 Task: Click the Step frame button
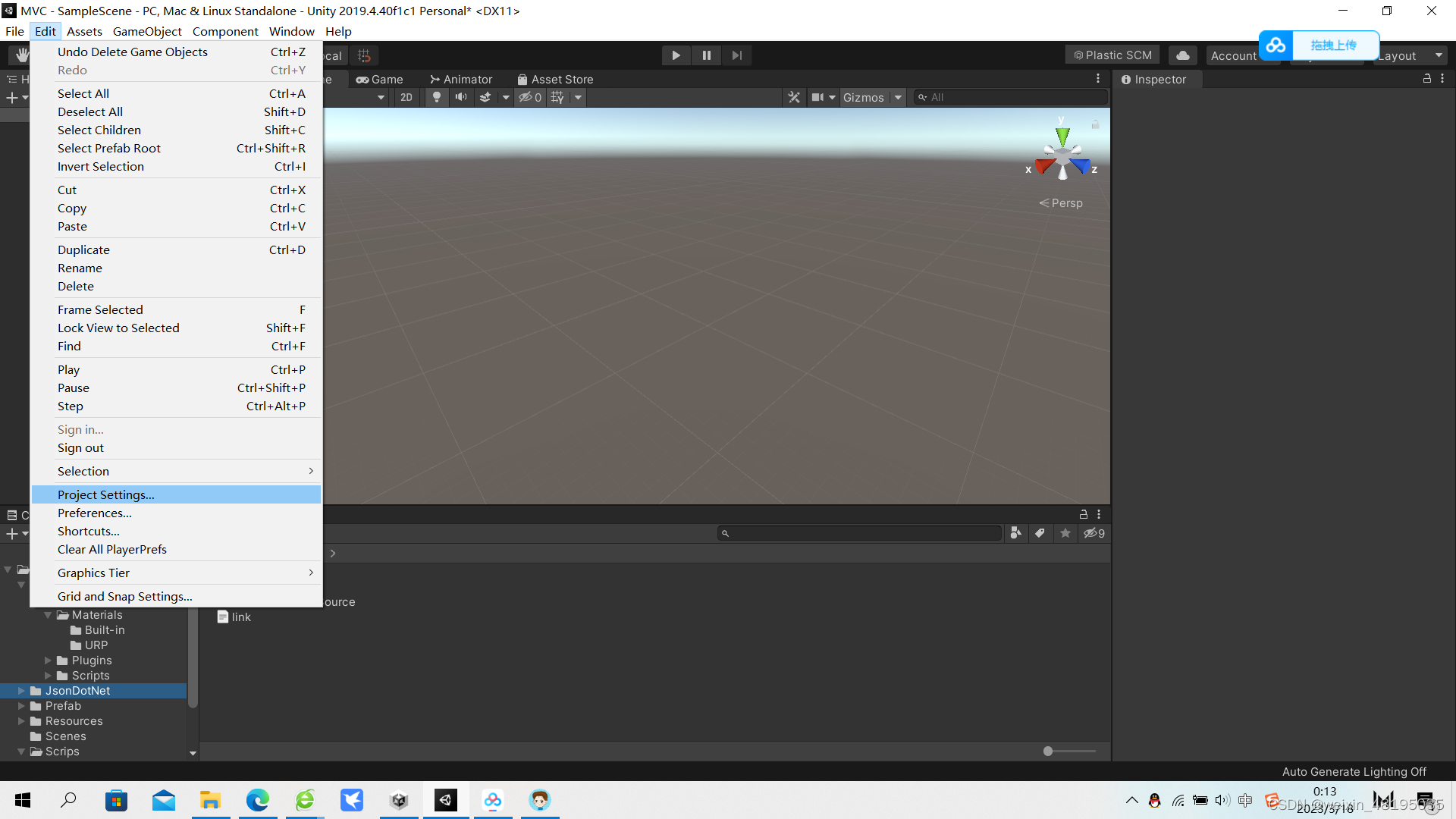coord(736,55)
